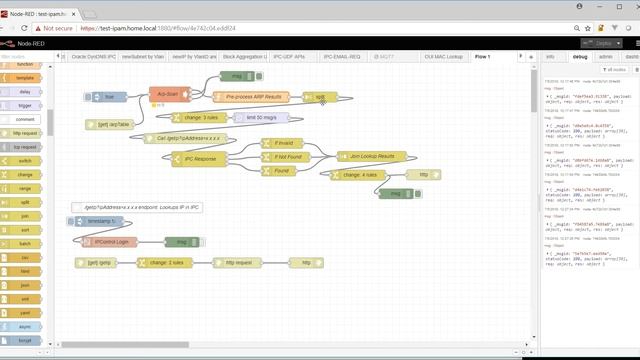The height and width of the screenshot is (360, 640).
Task: Click palette scrollbar up arrow
Action: [50, 67]
